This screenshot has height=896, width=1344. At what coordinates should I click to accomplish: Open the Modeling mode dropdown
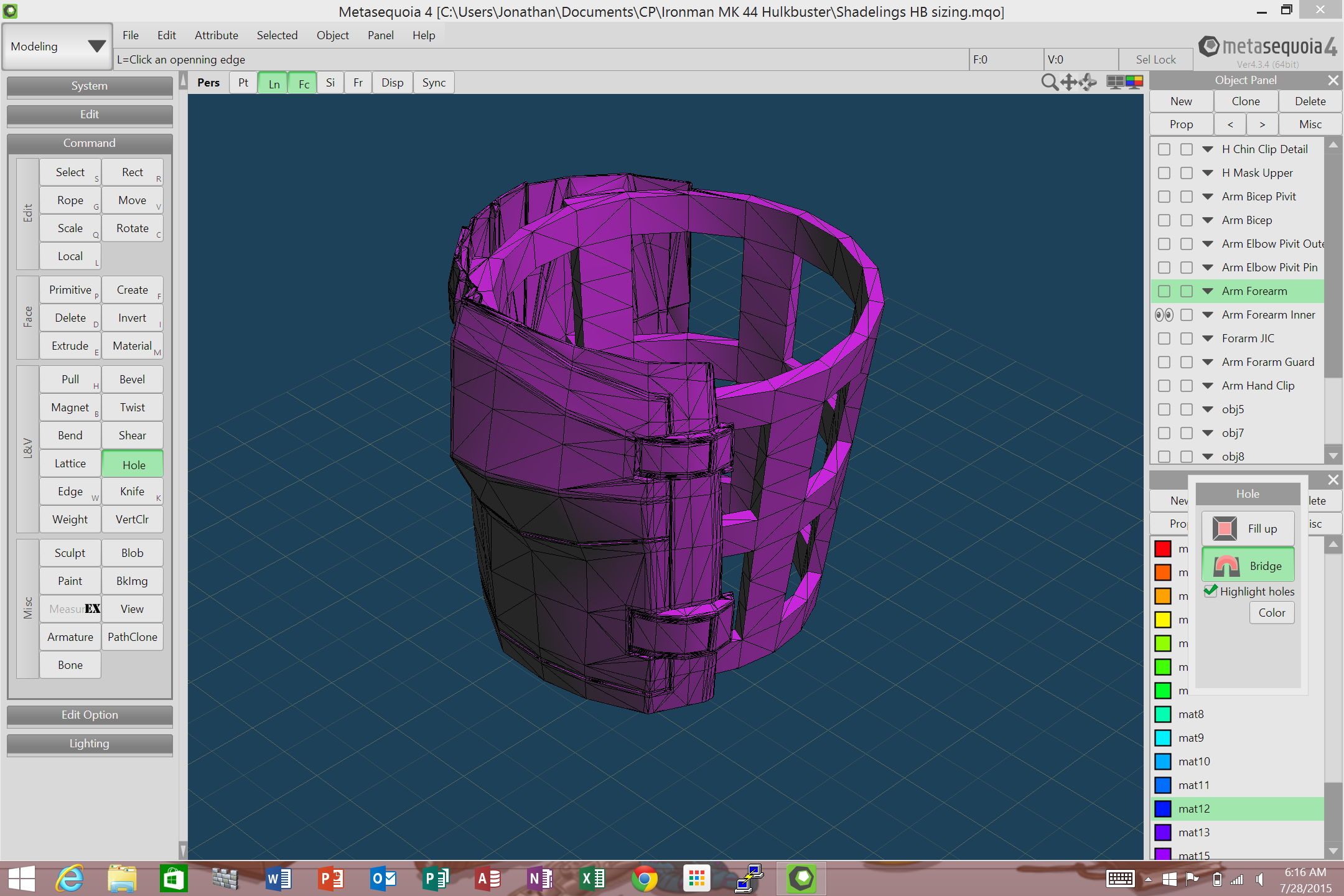[x=57, y=47]
